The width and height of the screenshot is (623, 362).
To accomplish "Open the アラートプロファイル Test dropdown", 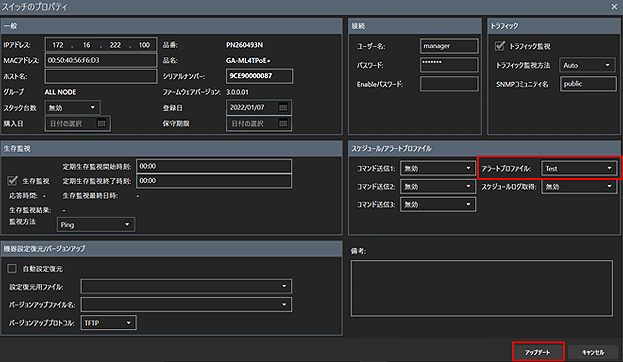I will (579, 168).
